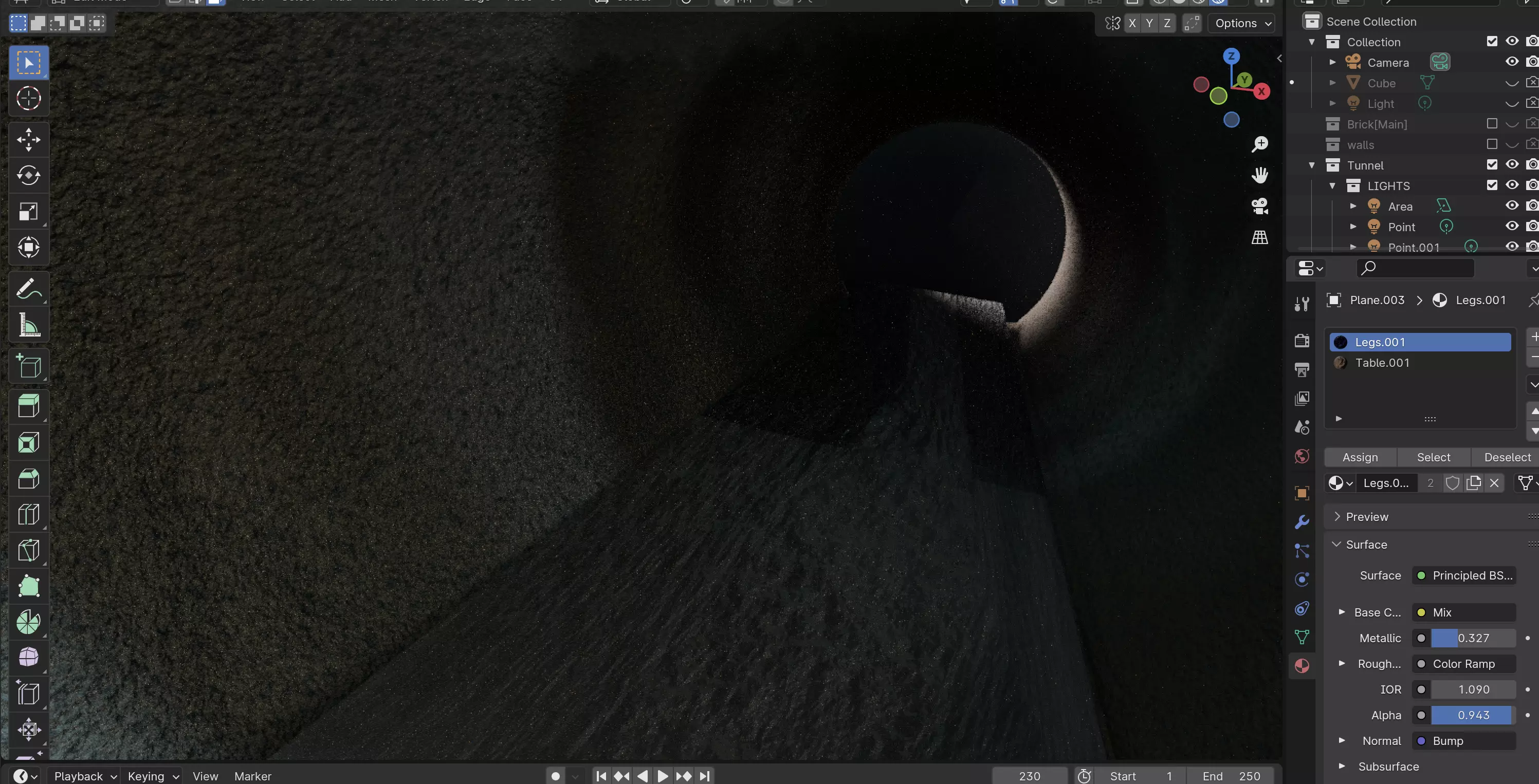Image resolution: width=1539 pixels, height=784 pixels.
Task: Open the Playback menu
Action: point(85,776)
